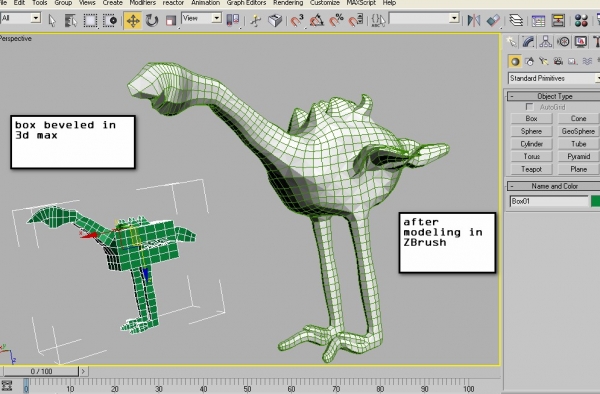Toggle Angle Snap magnet
The image size is (600, 394).
317,20
